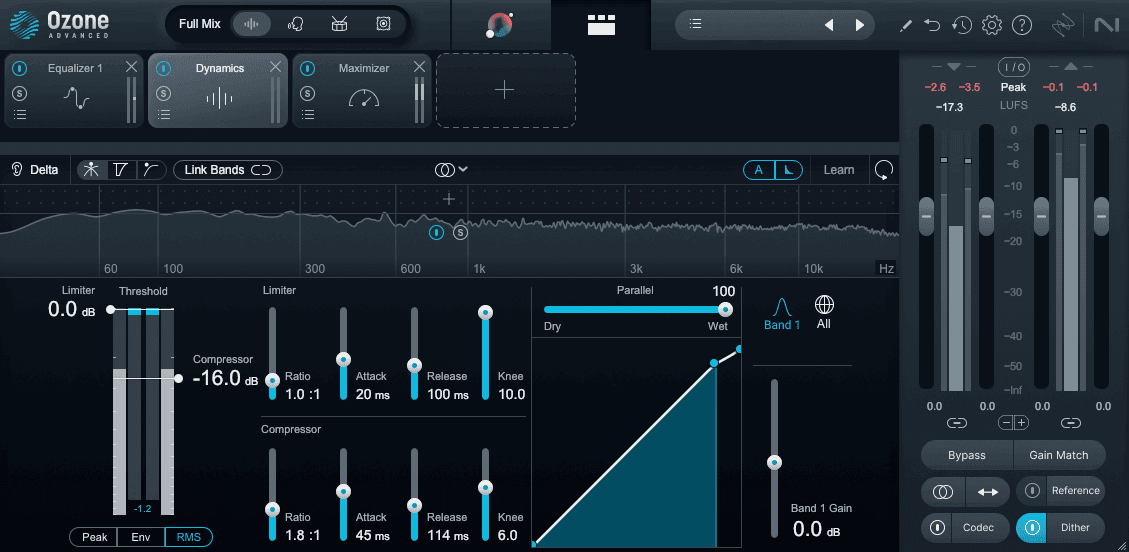
Task: Select the drums focus icon
Action: (x=339, y=24)
